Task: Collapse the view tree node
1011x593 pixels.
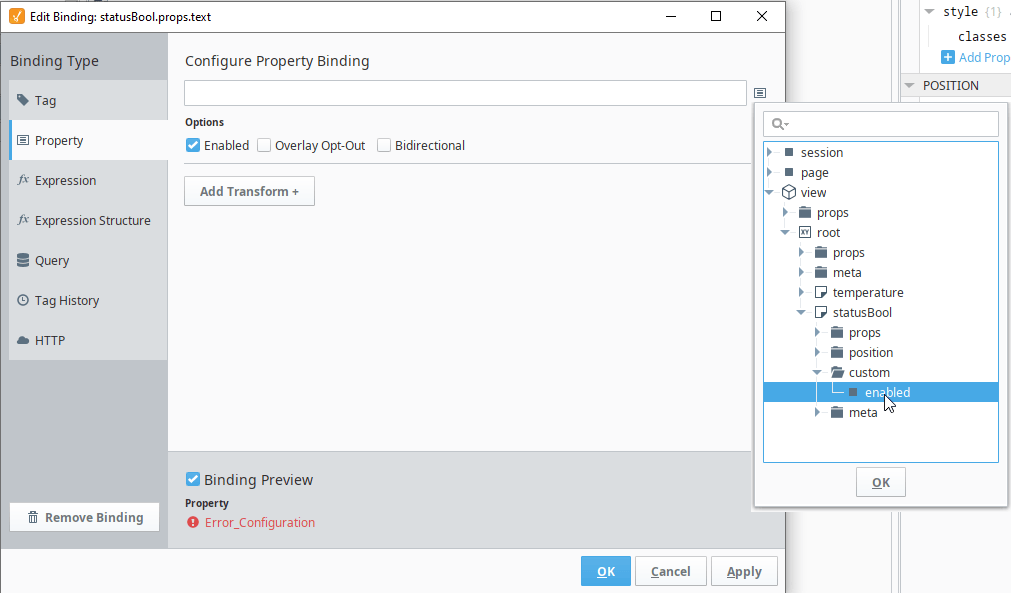Action: pos(769,192)
